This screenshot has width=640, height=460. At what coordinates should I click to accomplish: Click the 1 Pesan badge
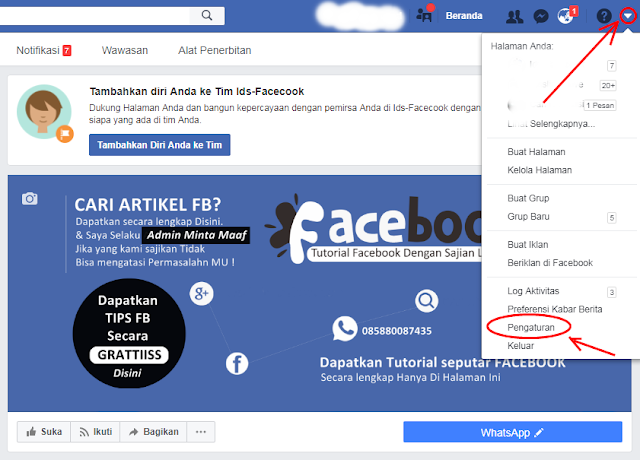600,105
